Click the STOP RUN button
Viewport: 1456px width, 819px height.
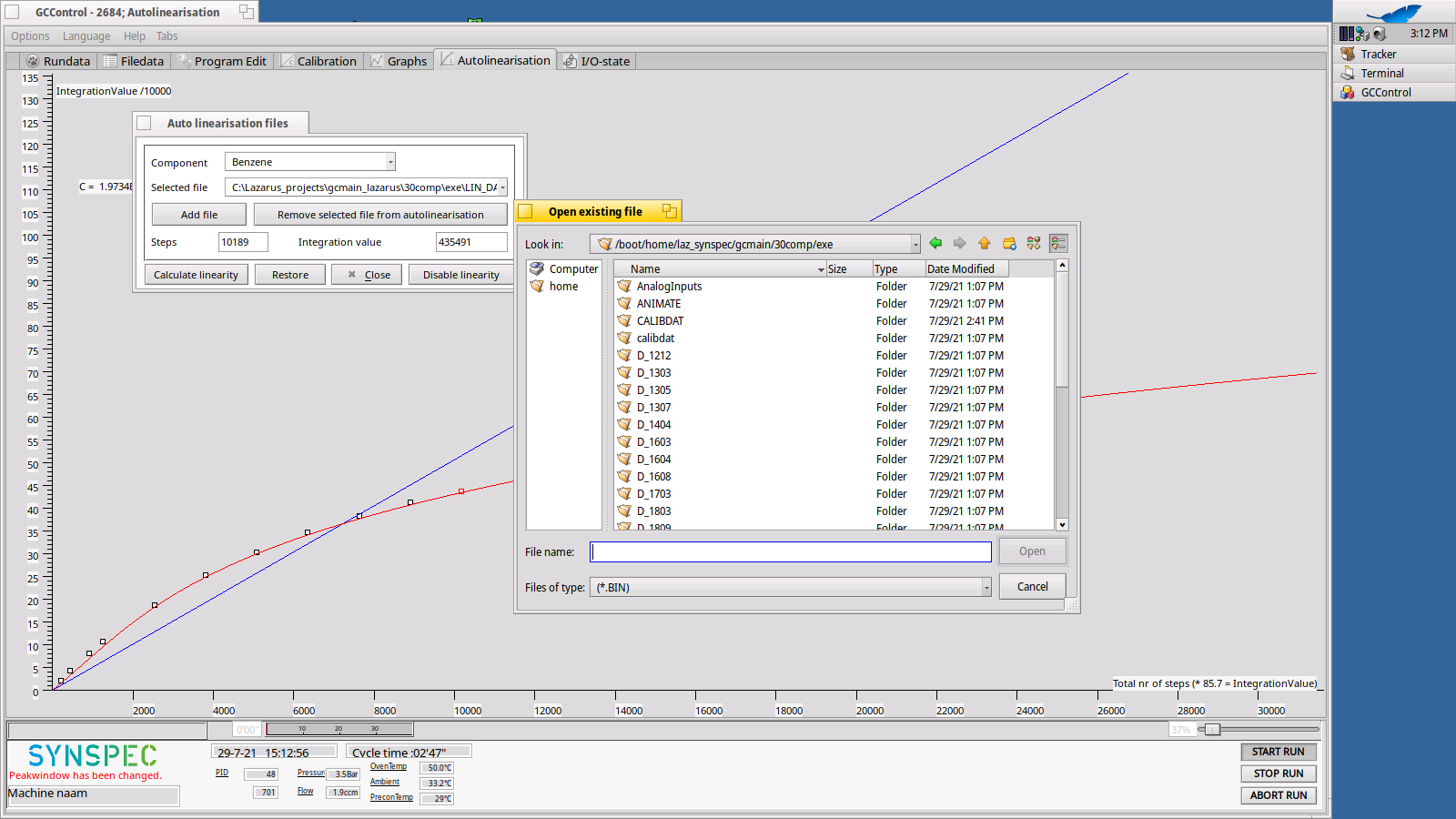(x=1279, y=773)
